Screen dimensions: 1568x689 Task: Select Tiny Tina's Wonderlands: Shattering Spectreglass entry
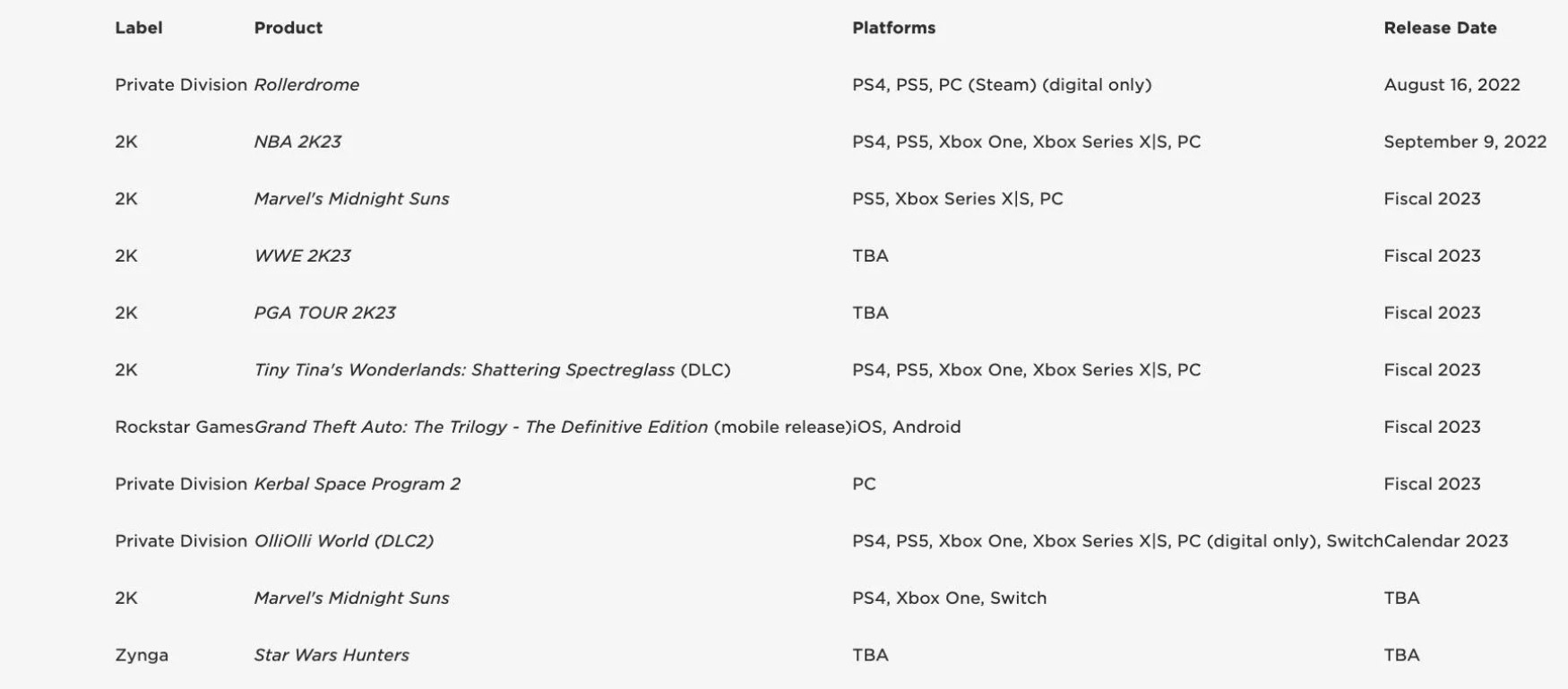pos(464,370)
